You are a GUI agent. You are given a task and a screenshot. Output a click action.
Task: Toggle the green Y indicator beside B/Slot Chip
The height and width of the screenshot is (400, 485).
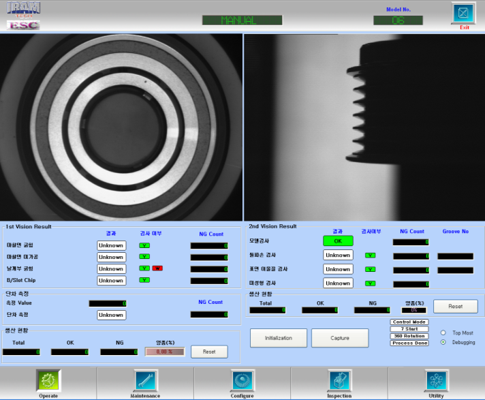click(x=144, y=280)
